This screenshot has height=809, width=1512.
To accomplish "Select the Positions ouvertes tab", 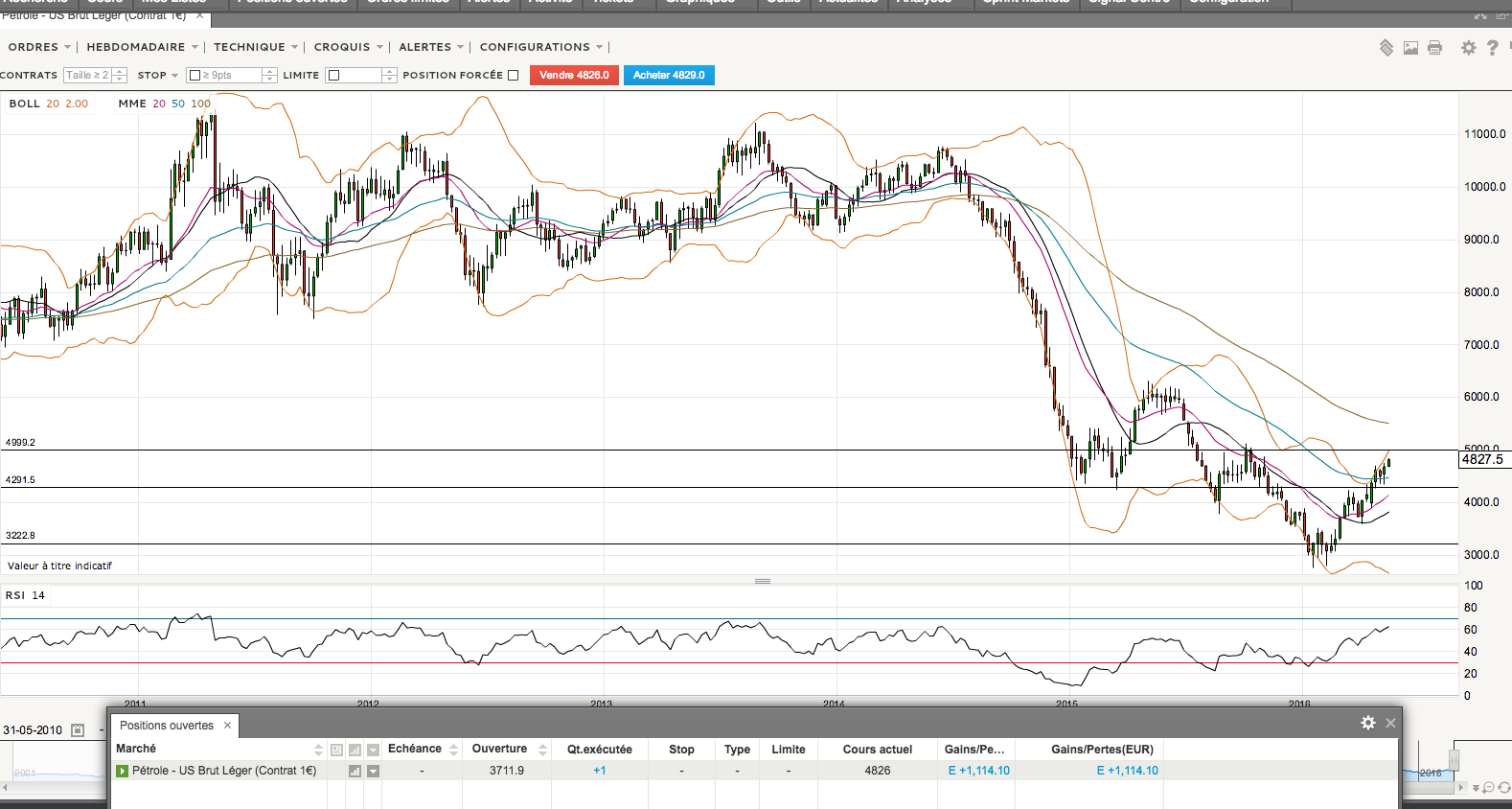I will pyautogui.click(x=167, y=726).
